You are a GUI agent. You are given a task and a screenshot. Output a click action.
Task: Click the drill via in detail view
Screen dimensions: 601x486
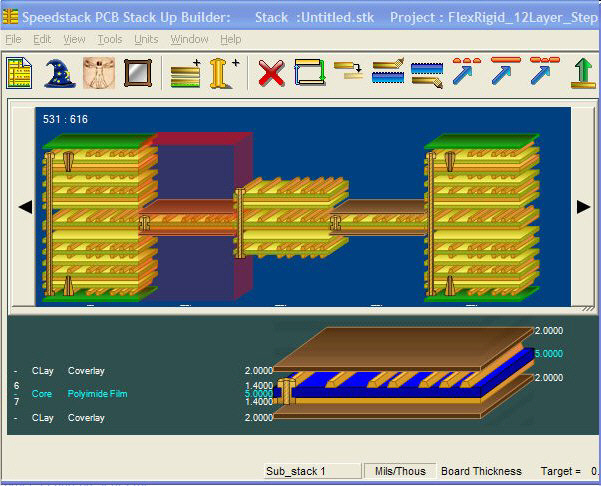coord(286,391)
